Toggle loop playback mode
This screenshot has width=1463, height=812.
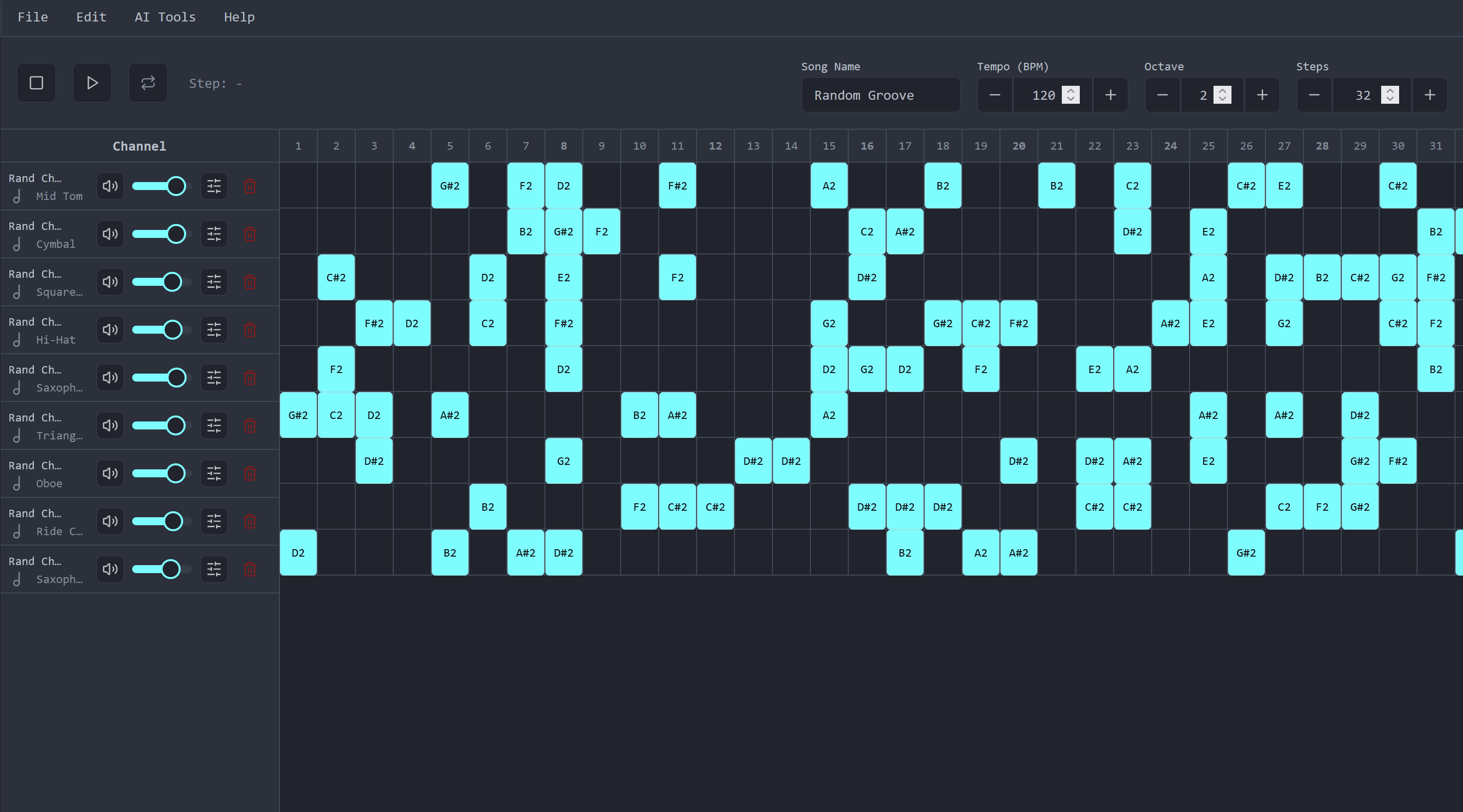coord(148,83)
